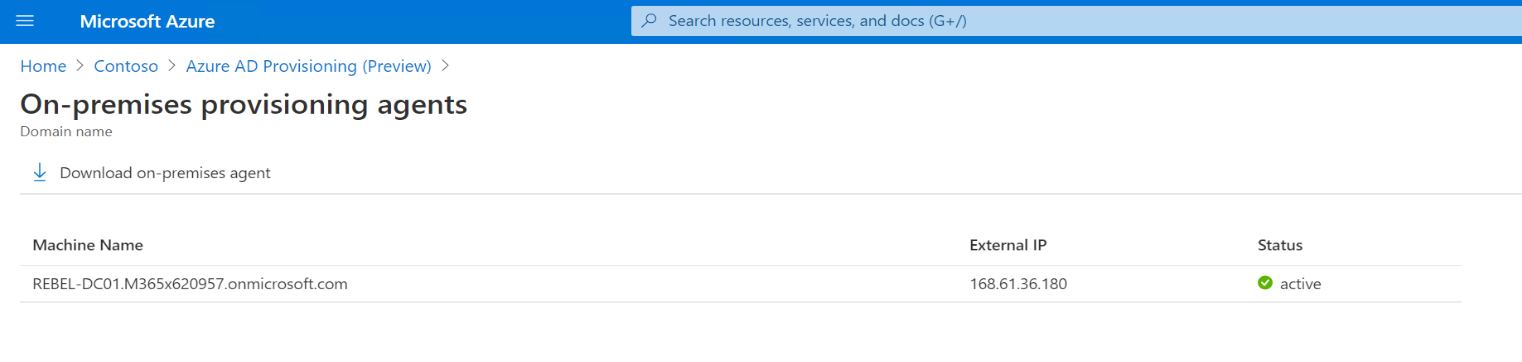This screenshot has height=362, width=1522.
Task: Open the Contoso breadcrumb link
Action: coord(126,66)
